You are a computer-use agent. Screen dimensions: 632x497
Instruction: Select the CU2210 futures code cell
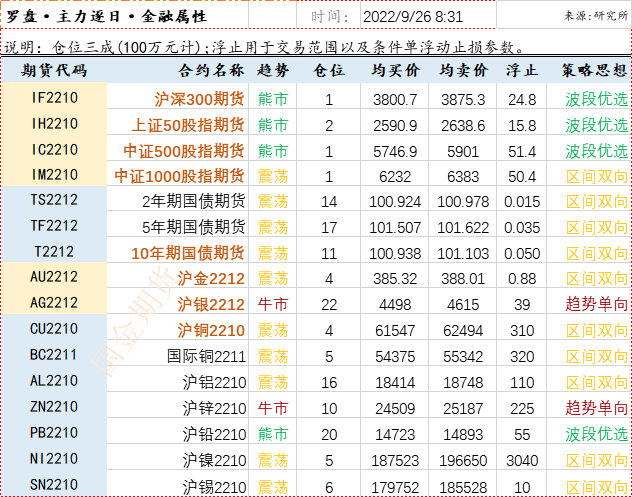(x=54, y=329)
